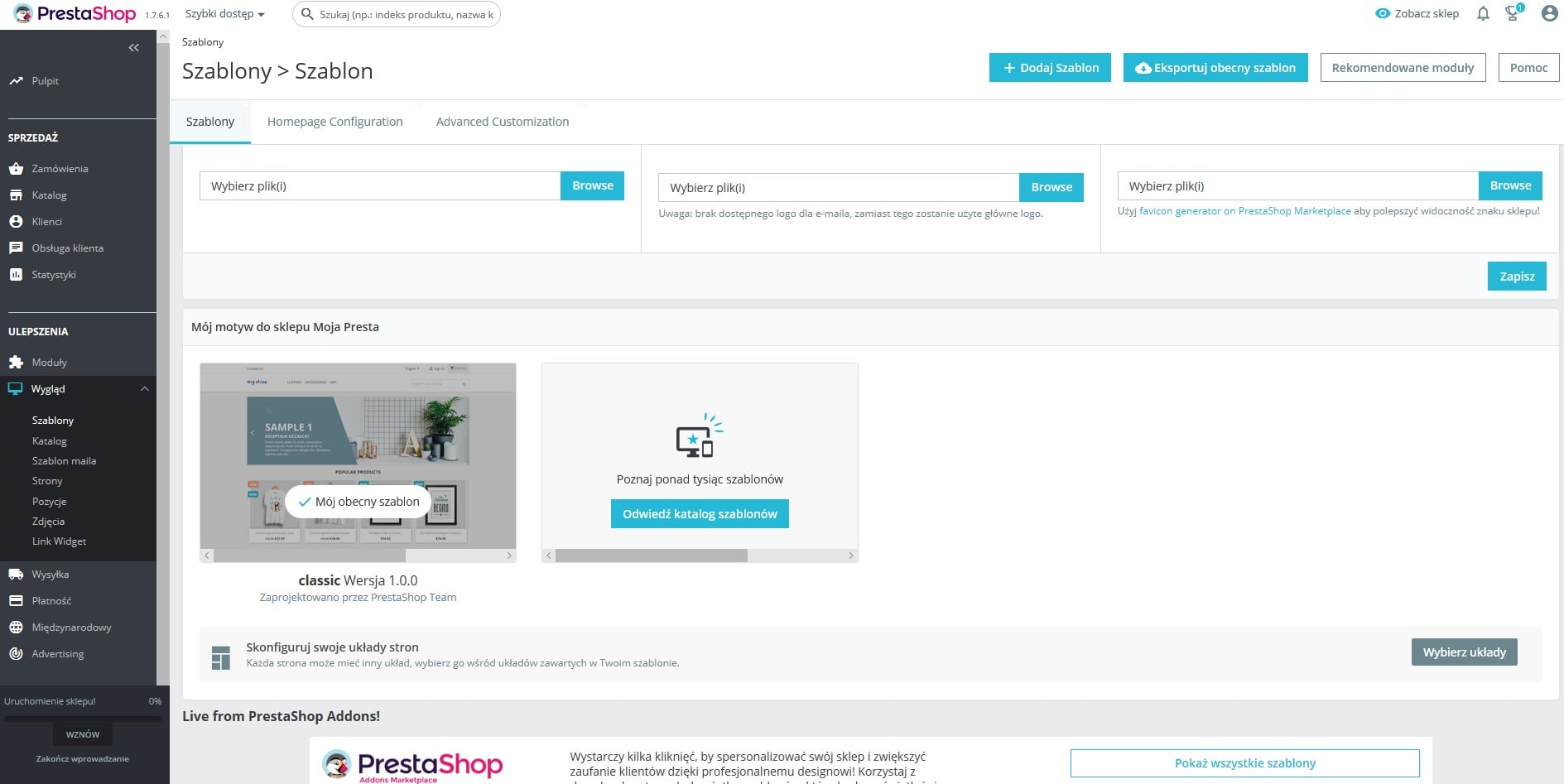Open the Advertising sidebar icon
1564x784 pixels.
[x=17, y=653]
